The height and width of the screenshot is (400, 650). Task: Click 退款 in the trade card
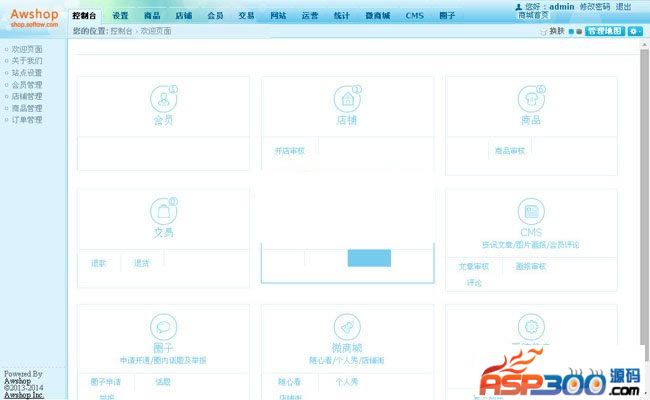click(x=99, y=263)
